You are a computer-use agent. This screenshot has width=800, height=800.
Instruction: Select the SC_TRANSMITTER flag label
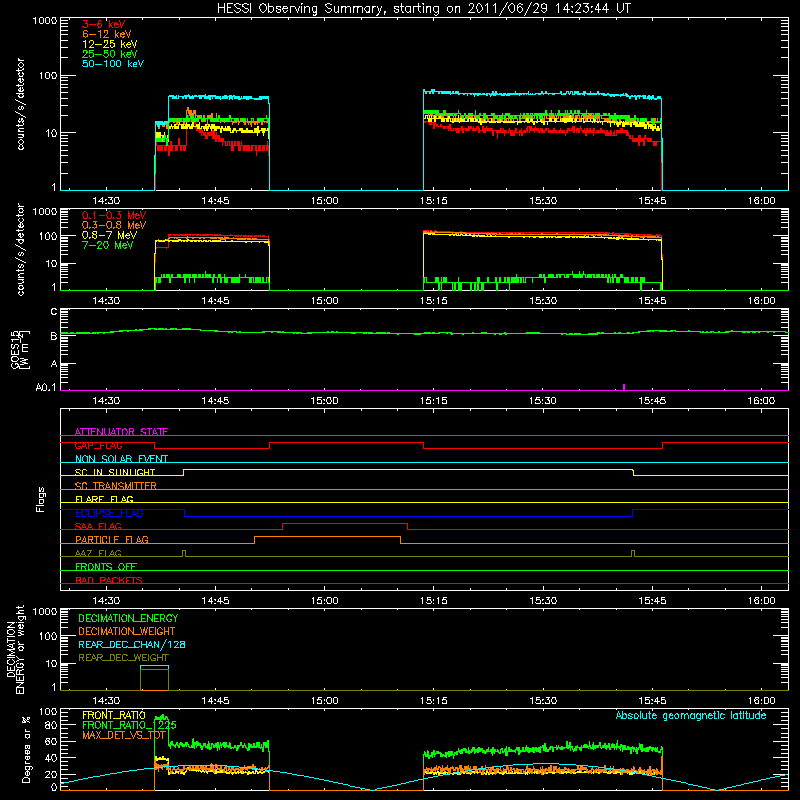point(115,486)
